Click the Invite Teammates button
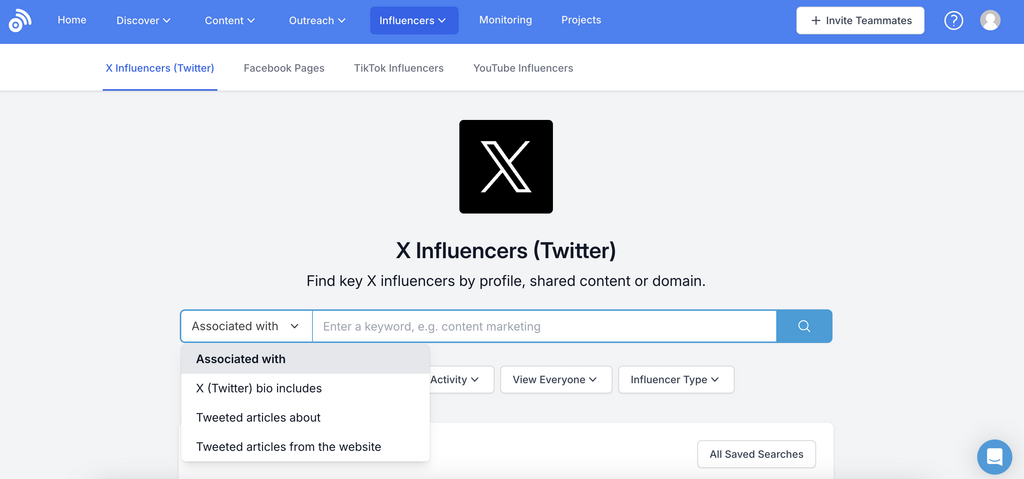Image resolution: width=1024 pixels, height=479 pixels. click(860, 20)
